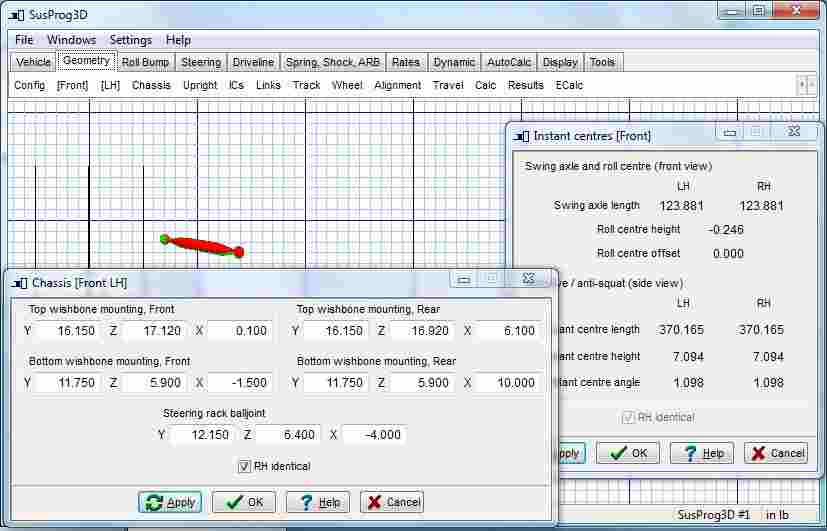The height and width of the screenshot is (531, 827).
Task: Cancel the Chassis [Front LH] dialog
Action: pyautogui.click(x=392, y=502)
